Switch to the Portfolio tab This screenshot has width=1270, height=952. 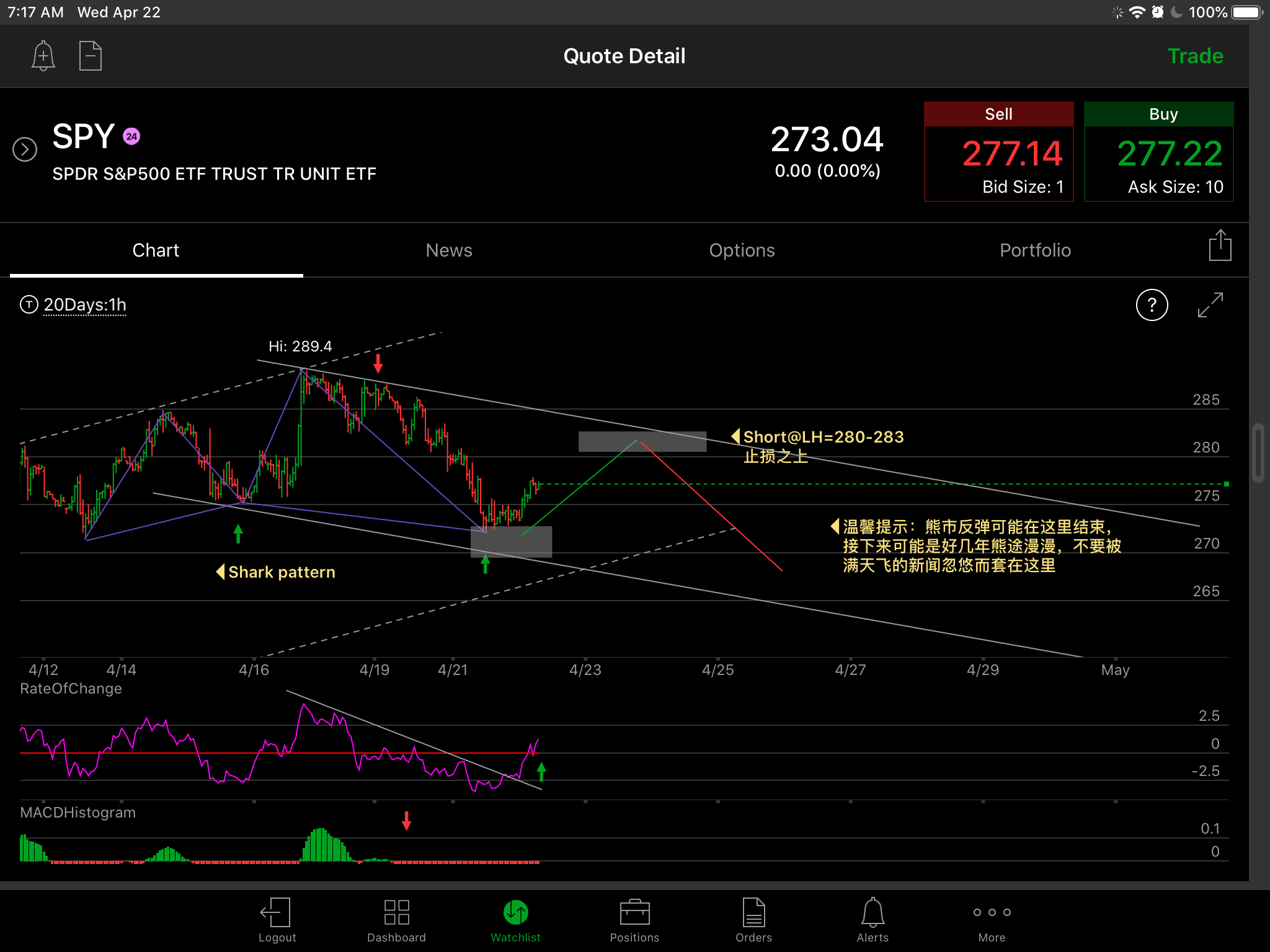1035,250
